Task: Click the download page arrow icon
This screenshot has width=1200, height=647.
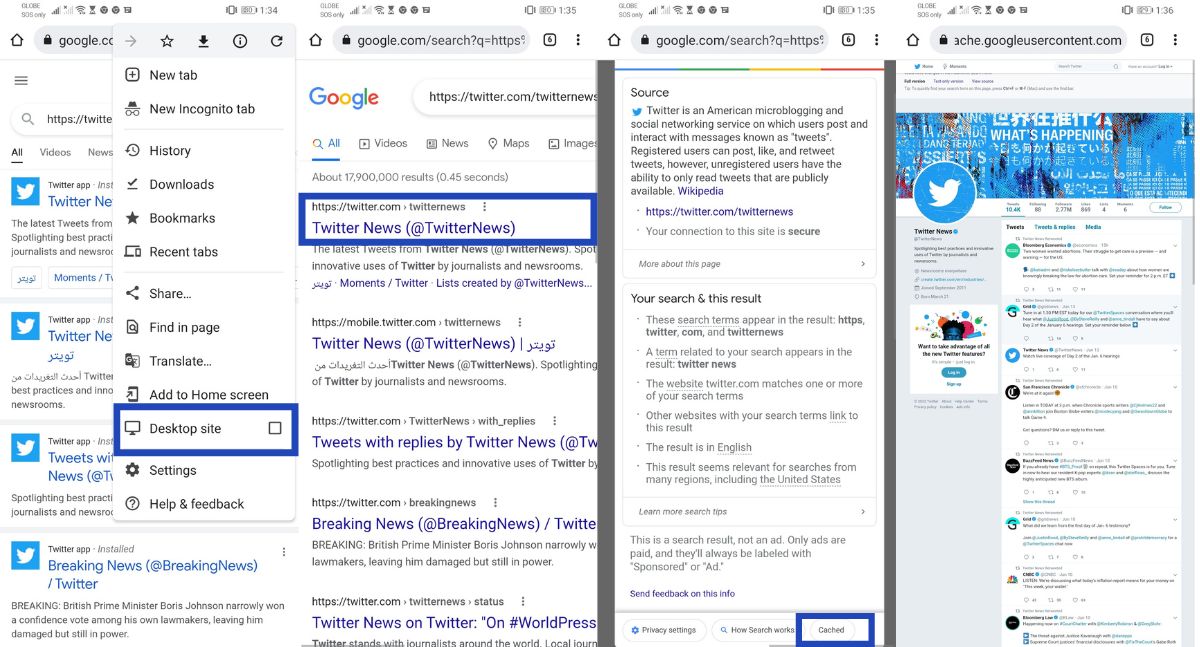Action: click(203, 41)
